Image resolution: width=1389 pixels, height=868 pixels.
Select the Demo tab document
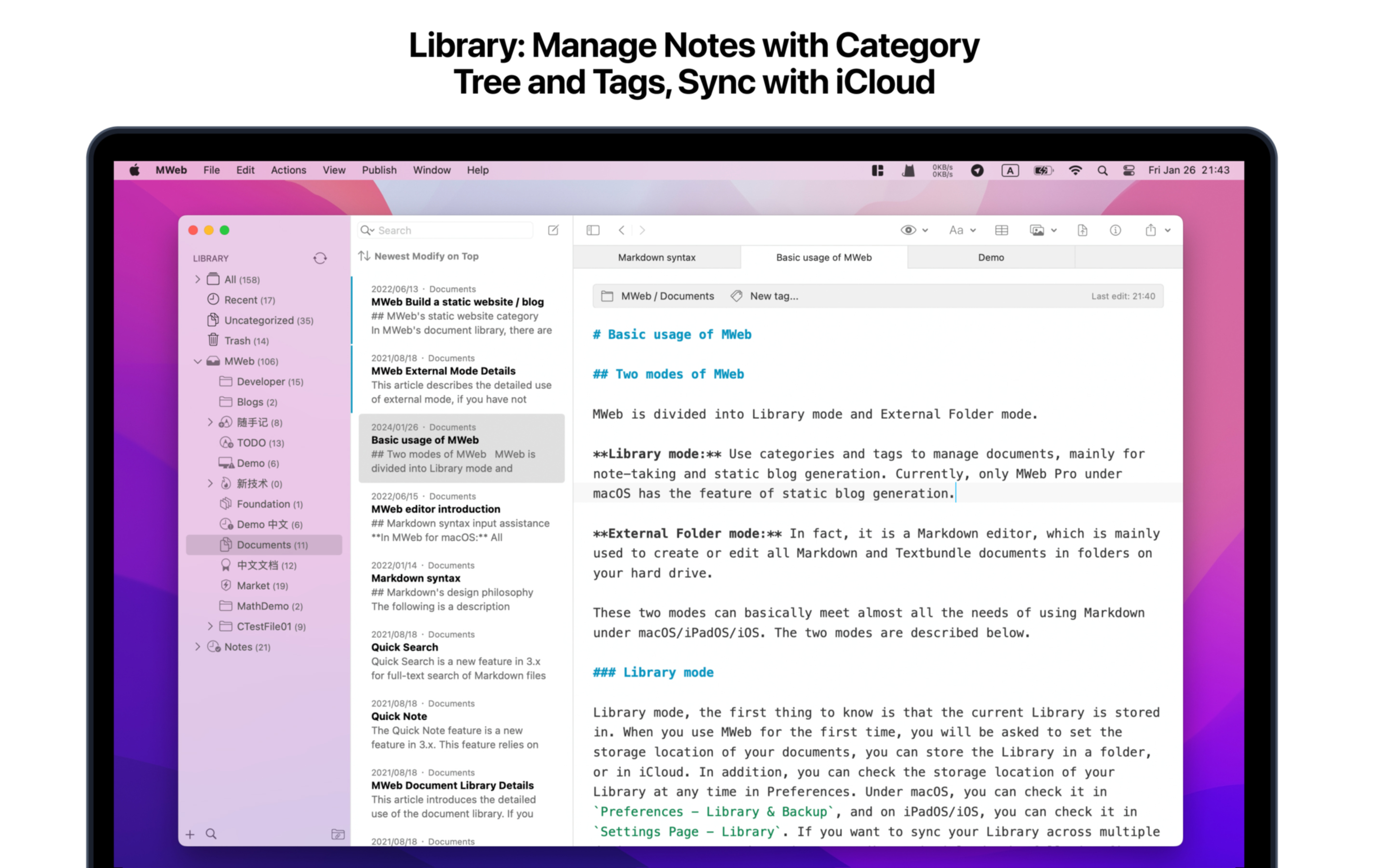[x=990, y=257]
